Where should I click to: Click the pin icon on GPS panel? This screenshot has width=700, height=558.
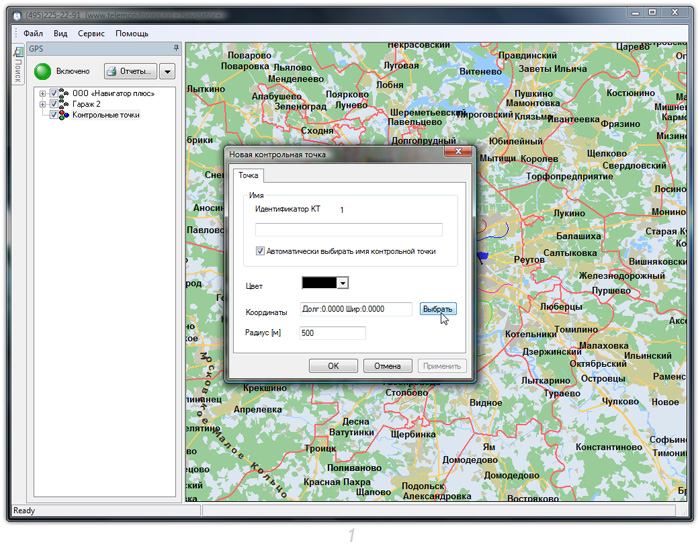coord(176,48)
